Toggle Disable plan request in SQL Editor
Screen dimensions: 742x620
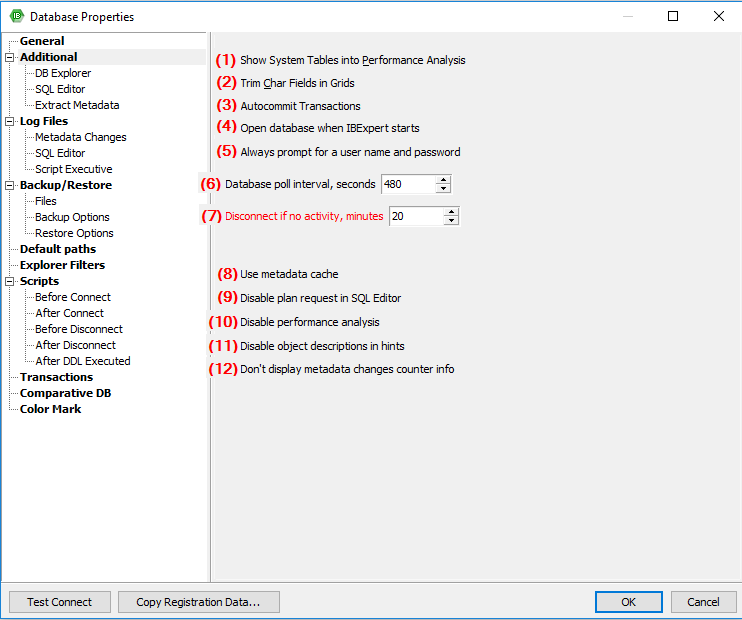click(320, 298)
